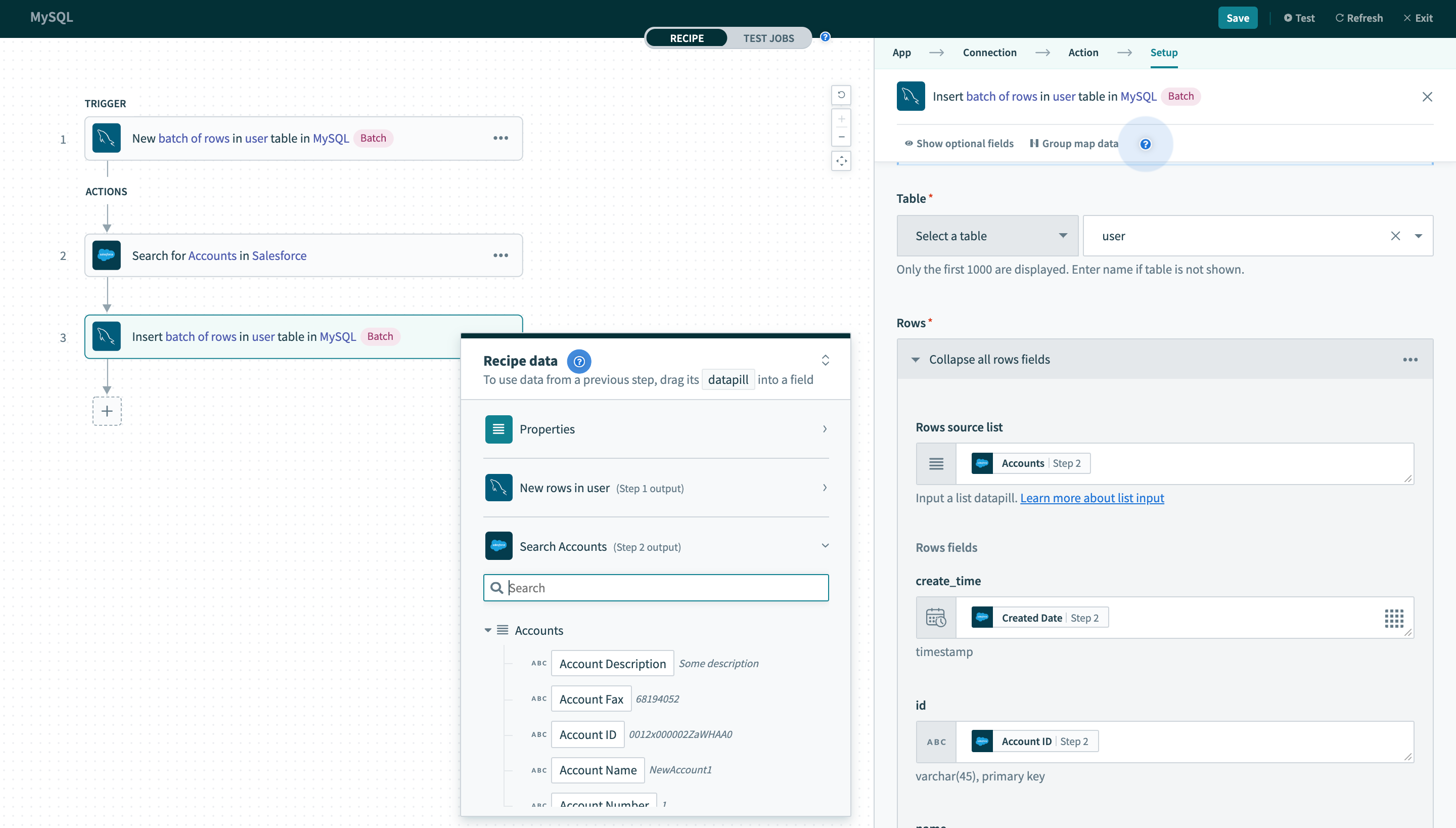Viewport: 1456px width, 828px height.
Task: Go to the Action setup tab
Action: tap(1082, 52)
